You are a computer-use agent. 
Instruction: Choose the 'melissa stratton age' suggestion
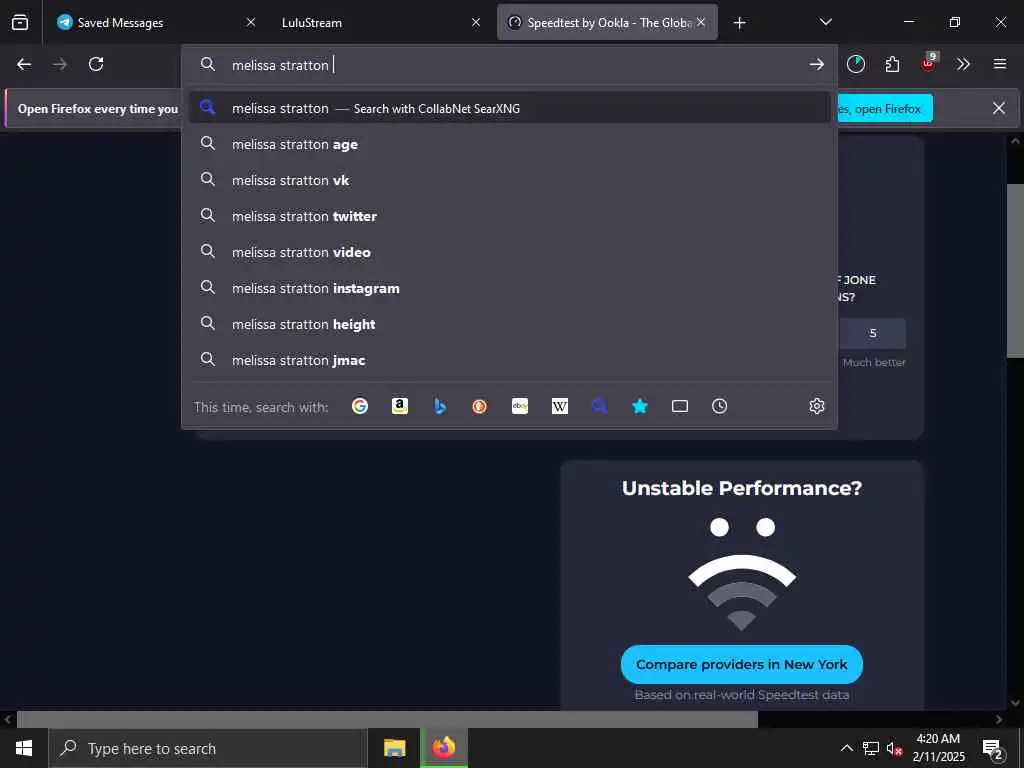509,144
